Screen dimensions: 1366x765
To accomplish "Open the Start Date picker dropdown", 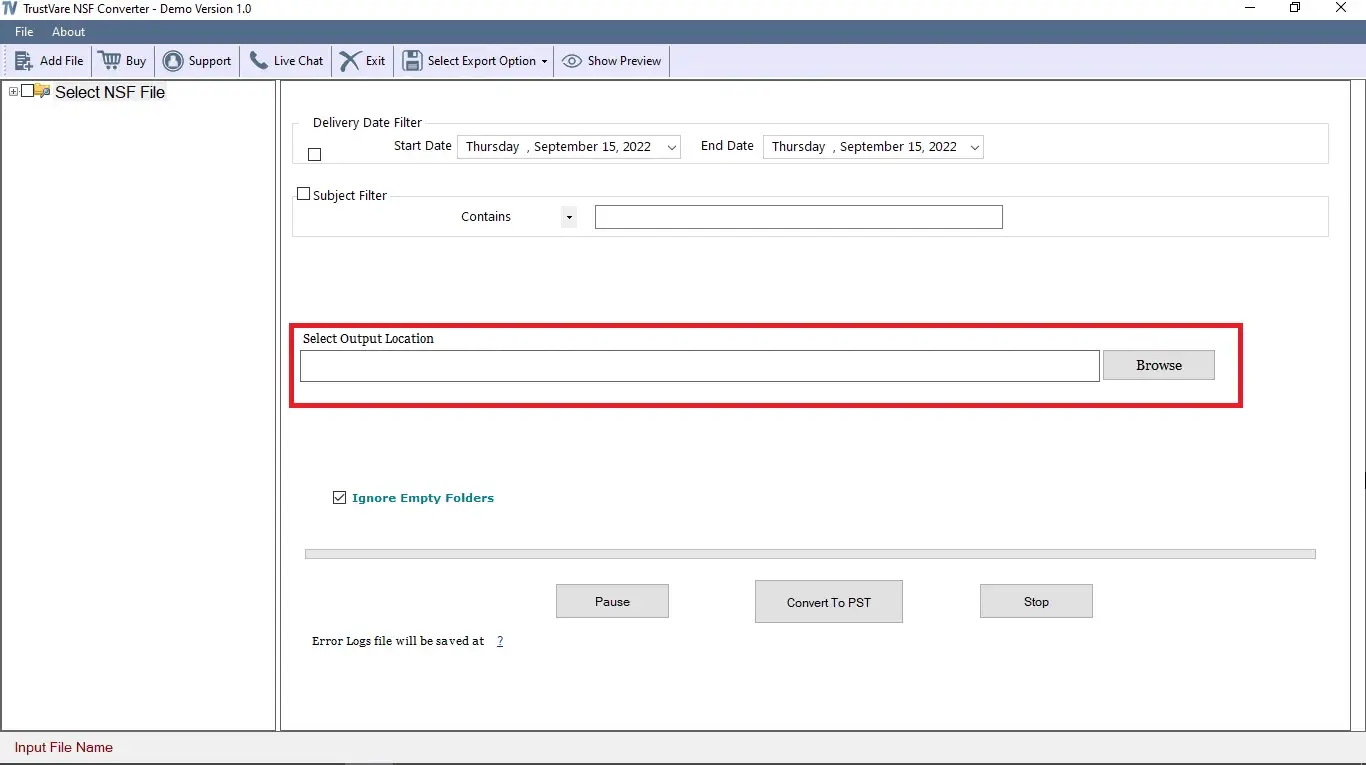I will pyautogui.click(x=672, y=147).
